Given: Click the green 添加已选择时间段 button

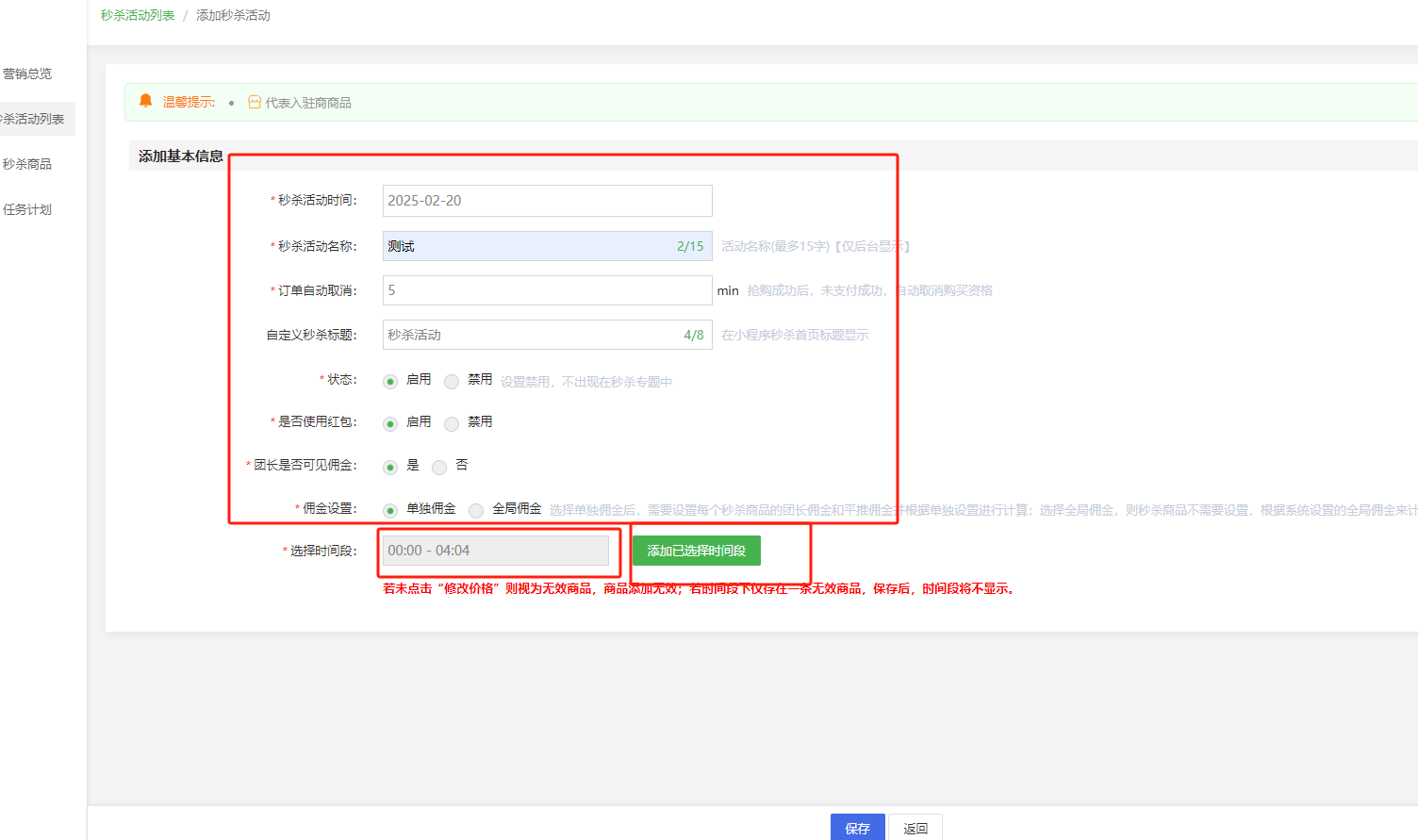Looking at the screenshot, I should click(696, 551).
